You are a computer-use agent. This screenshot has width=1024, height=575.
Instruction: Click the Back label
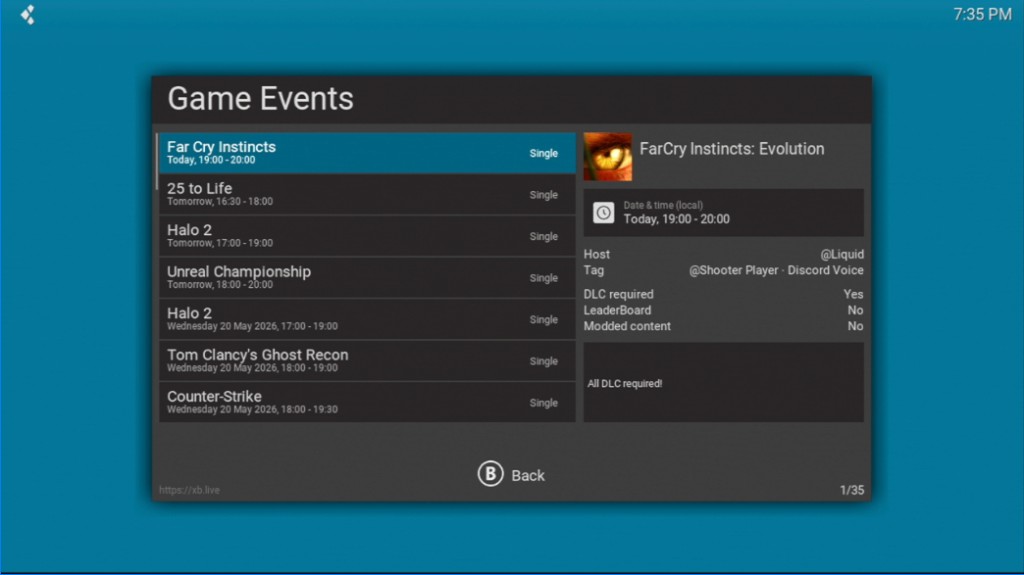(528, 476)
